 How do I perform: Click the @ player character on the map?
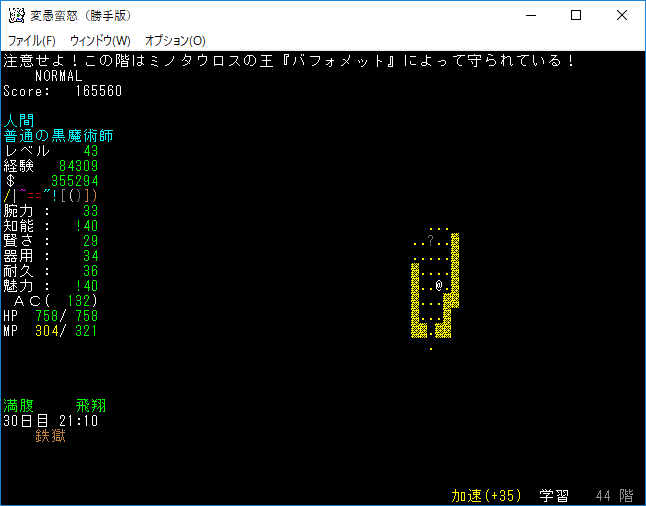(439, 286)
